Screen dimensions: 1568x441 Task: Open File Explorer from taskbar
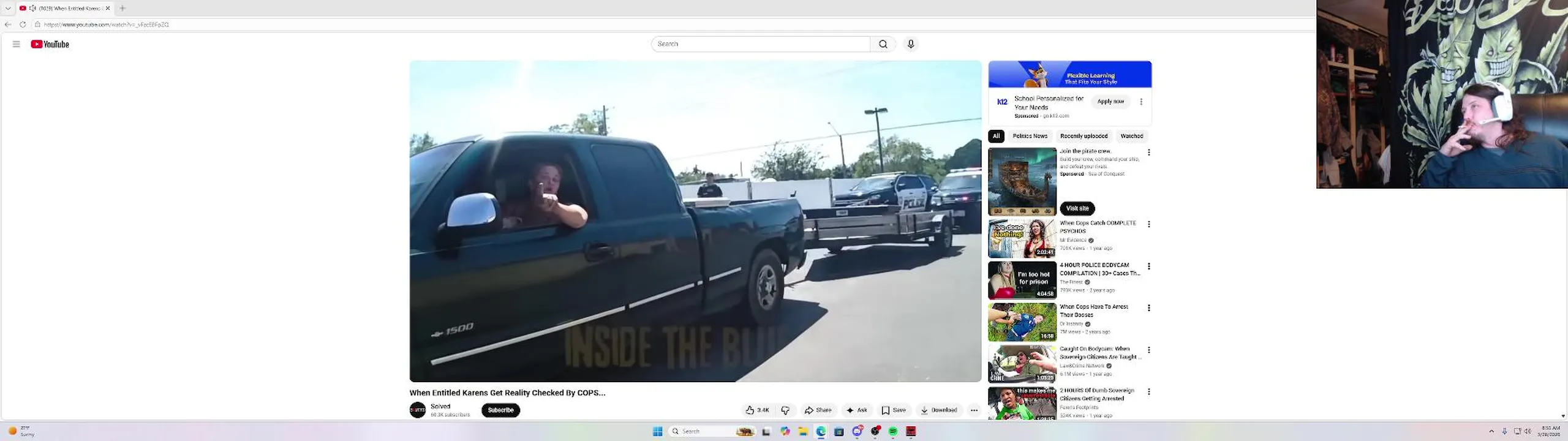point(803,432)
